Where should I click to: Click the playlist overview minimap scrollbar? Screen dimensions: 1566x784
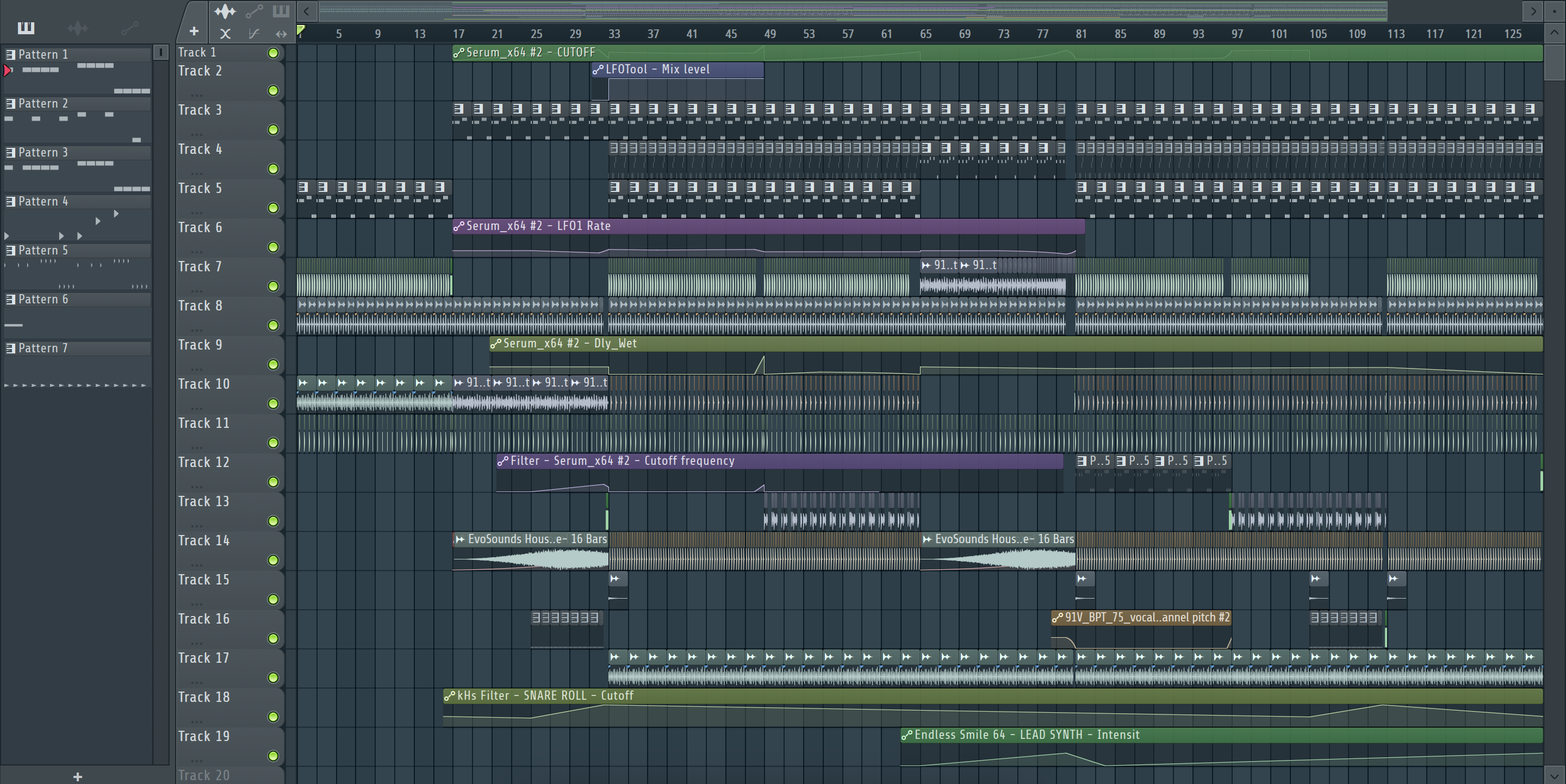pyautogui.click(x=854, y=10)
